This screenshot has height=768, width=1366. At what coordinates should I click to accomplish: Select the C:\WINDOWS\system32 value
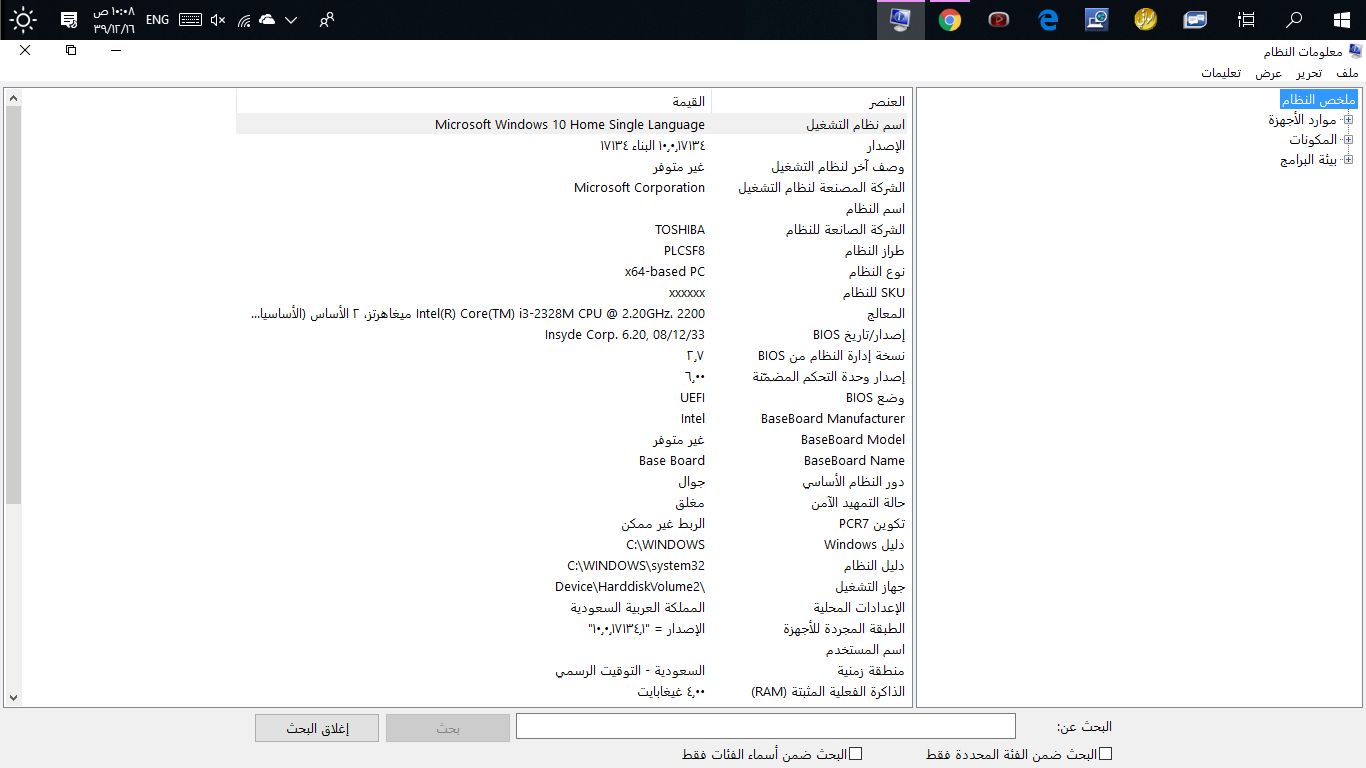636,565
